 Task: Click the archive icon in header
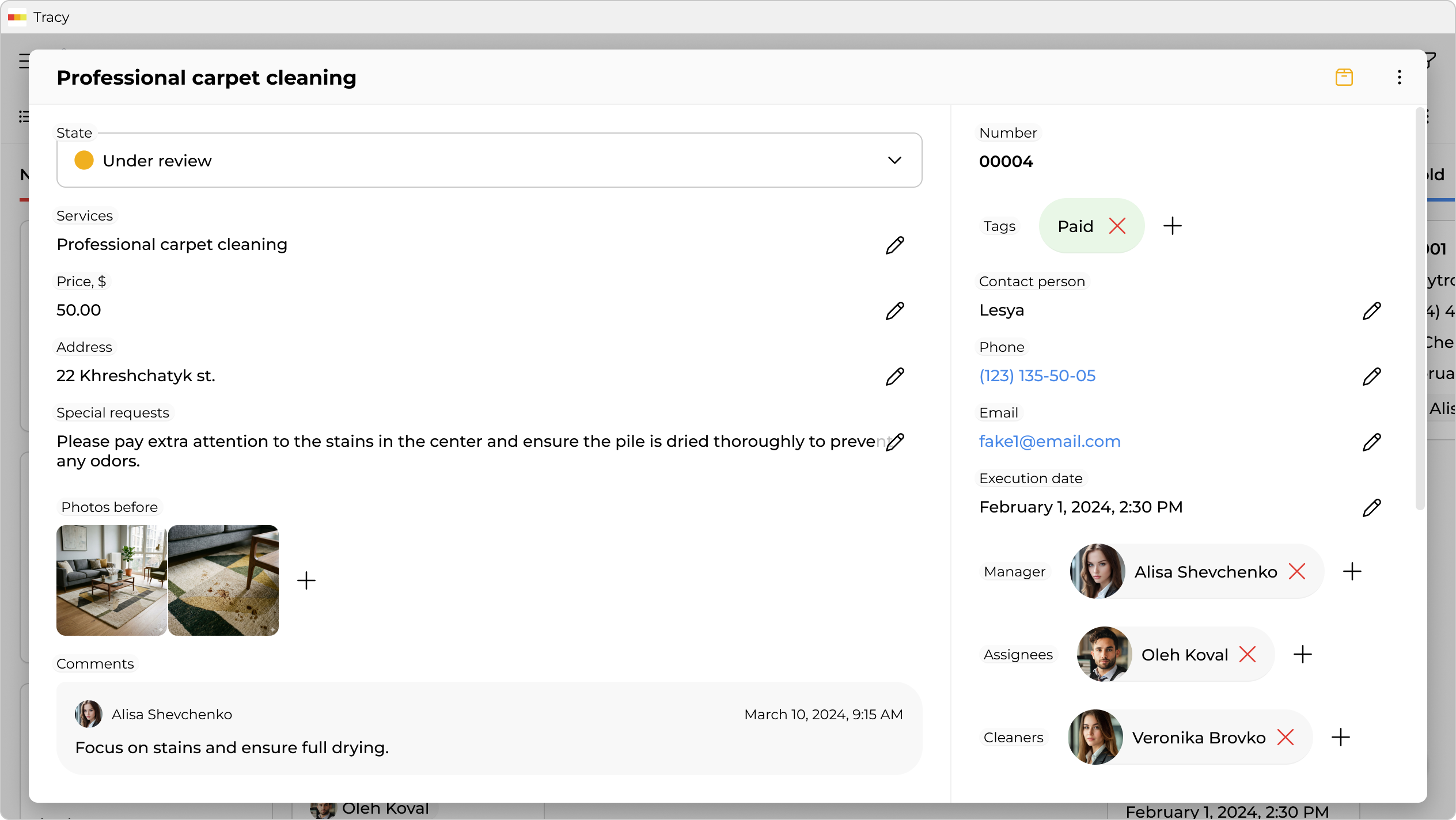point(1344,77)
